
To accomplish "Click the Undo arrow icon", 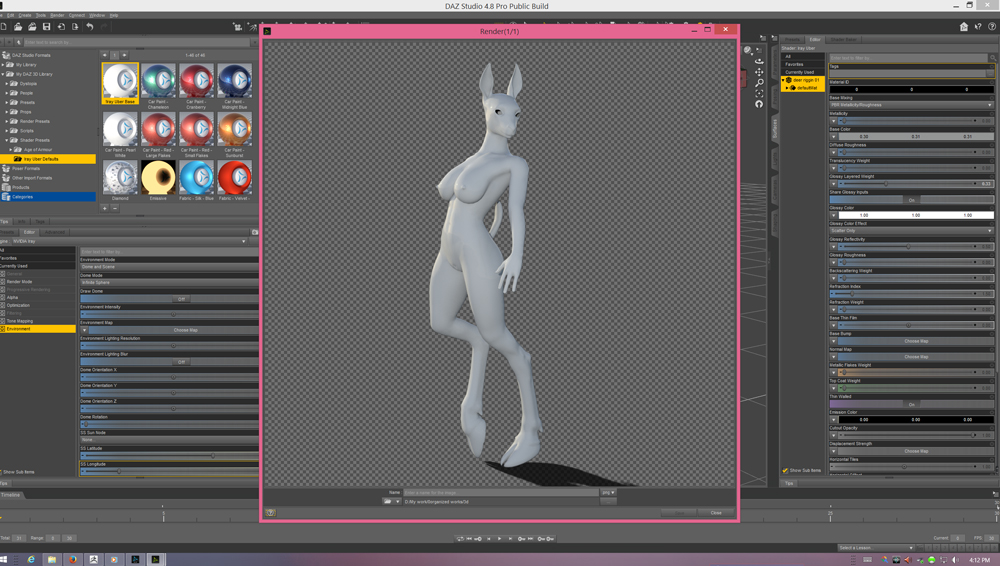I will pyautogui.click(x=89, y=27).
